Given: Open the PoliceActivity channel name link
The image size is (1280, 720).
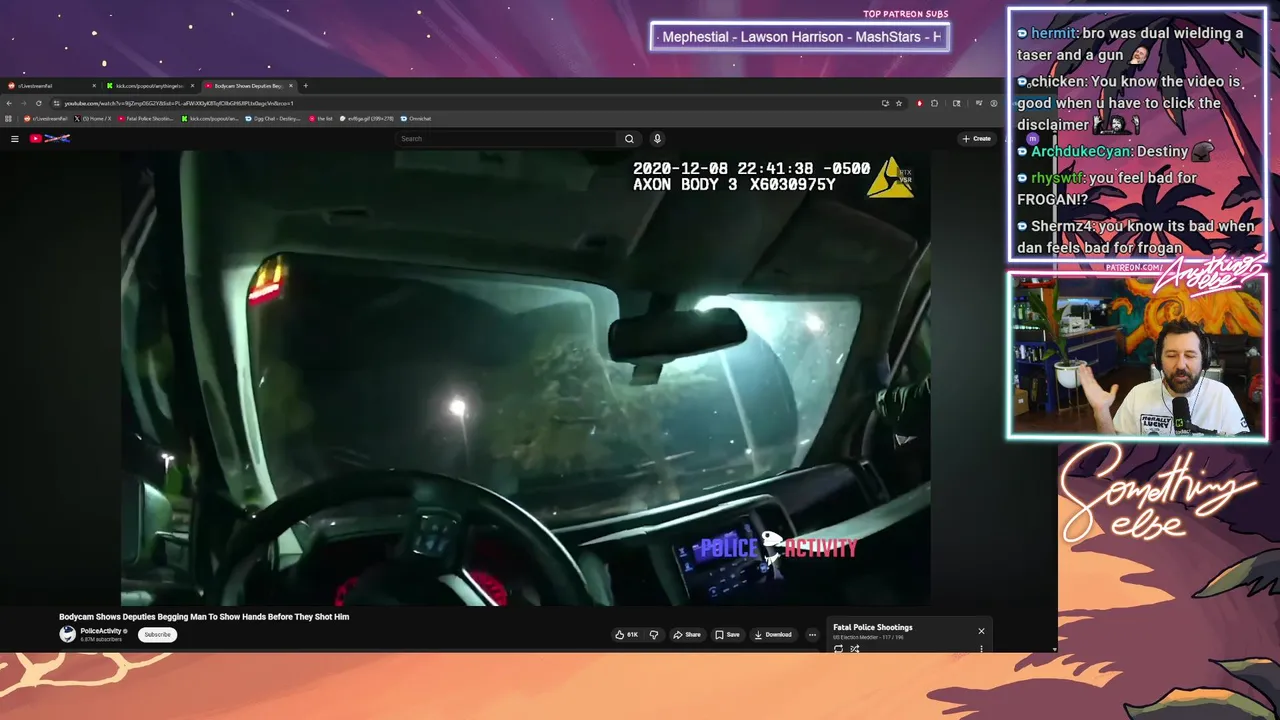Looking at the screenshot, I should click(x=102, y=631).
